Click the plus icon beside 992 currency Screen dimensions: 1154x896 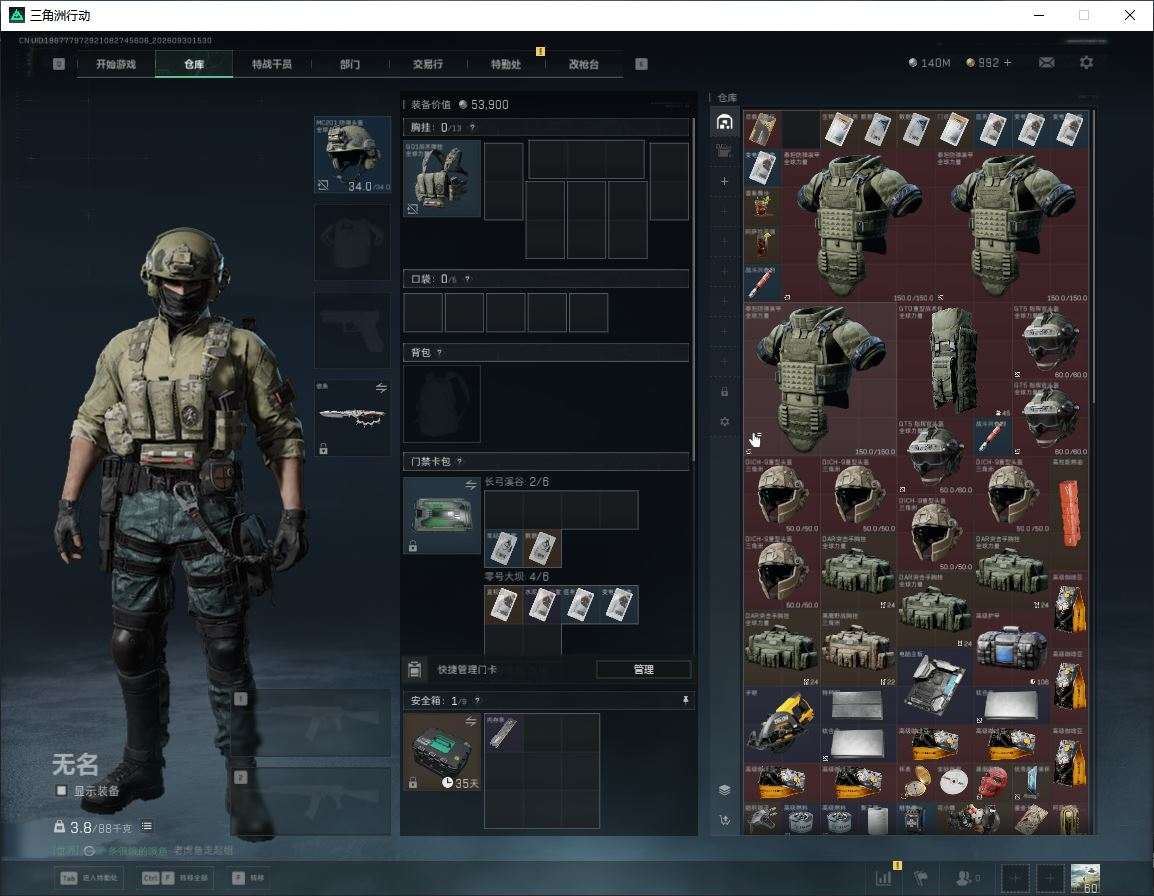(x=1008, y=63)
